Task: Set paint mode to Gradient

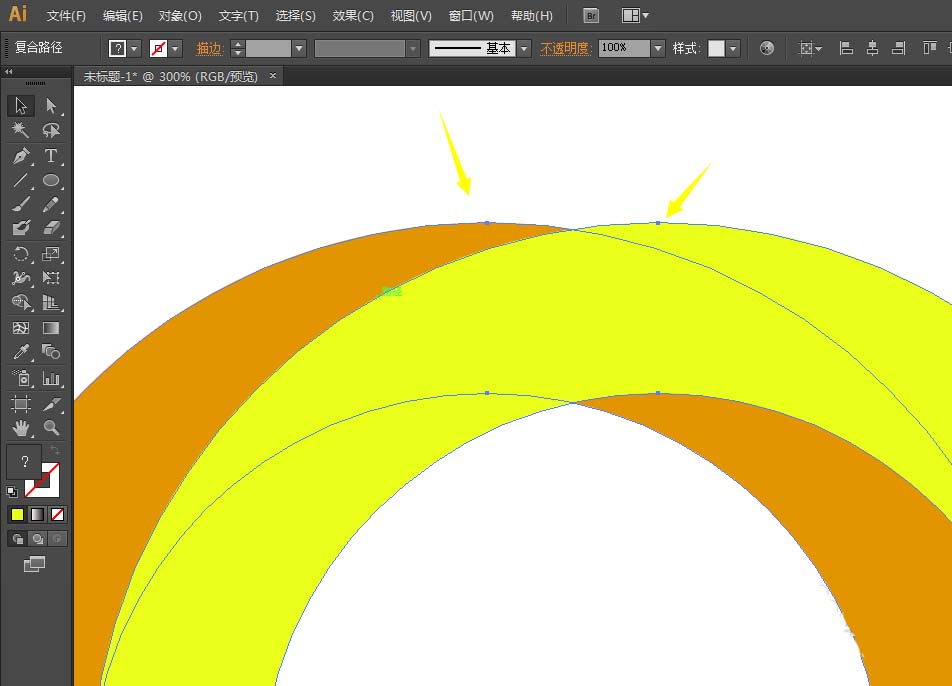Action: [x=37, y=514]
